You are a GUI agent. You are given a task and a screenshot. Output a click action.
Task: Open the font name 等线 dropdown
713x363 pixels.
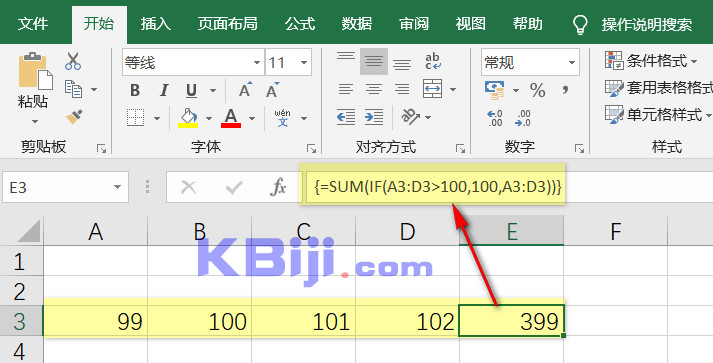point(257,63)
